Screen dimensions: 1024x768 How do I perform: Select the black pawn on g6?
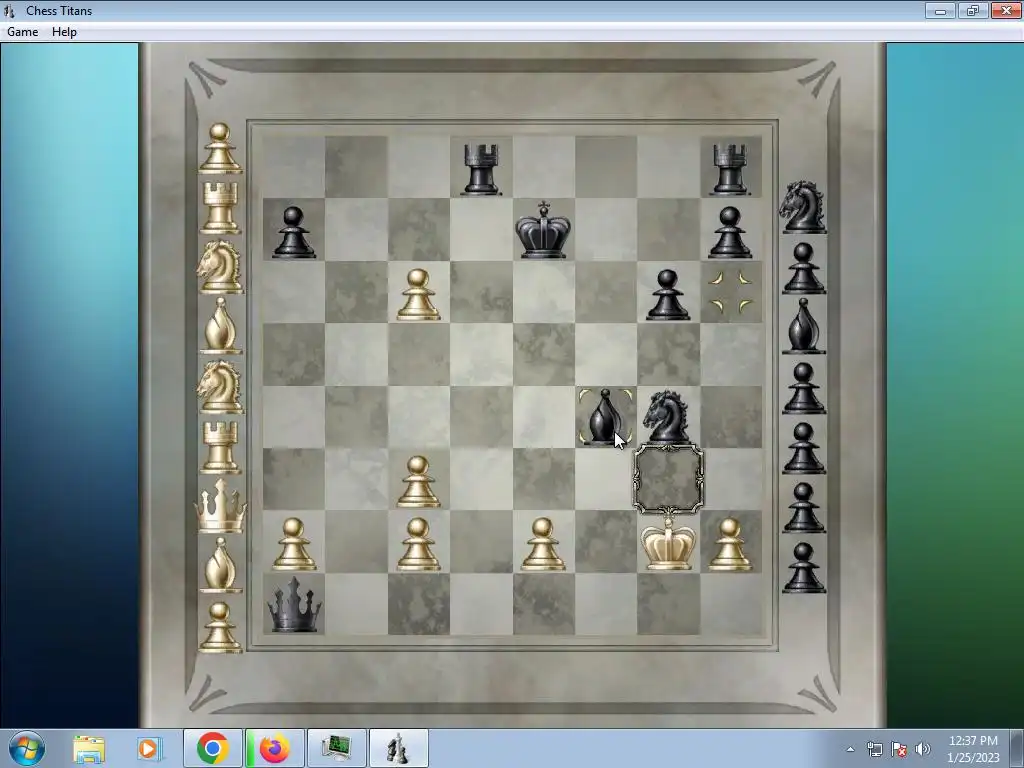667,295
